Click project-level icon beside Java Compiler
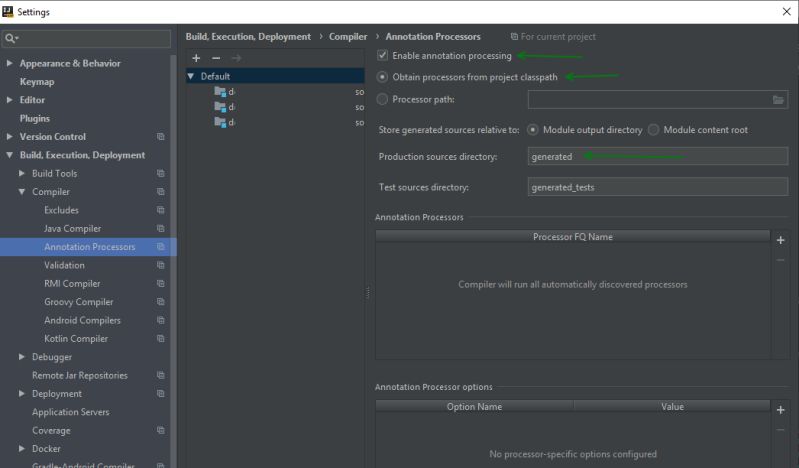799x468 pixels. [x=161, y=228]
